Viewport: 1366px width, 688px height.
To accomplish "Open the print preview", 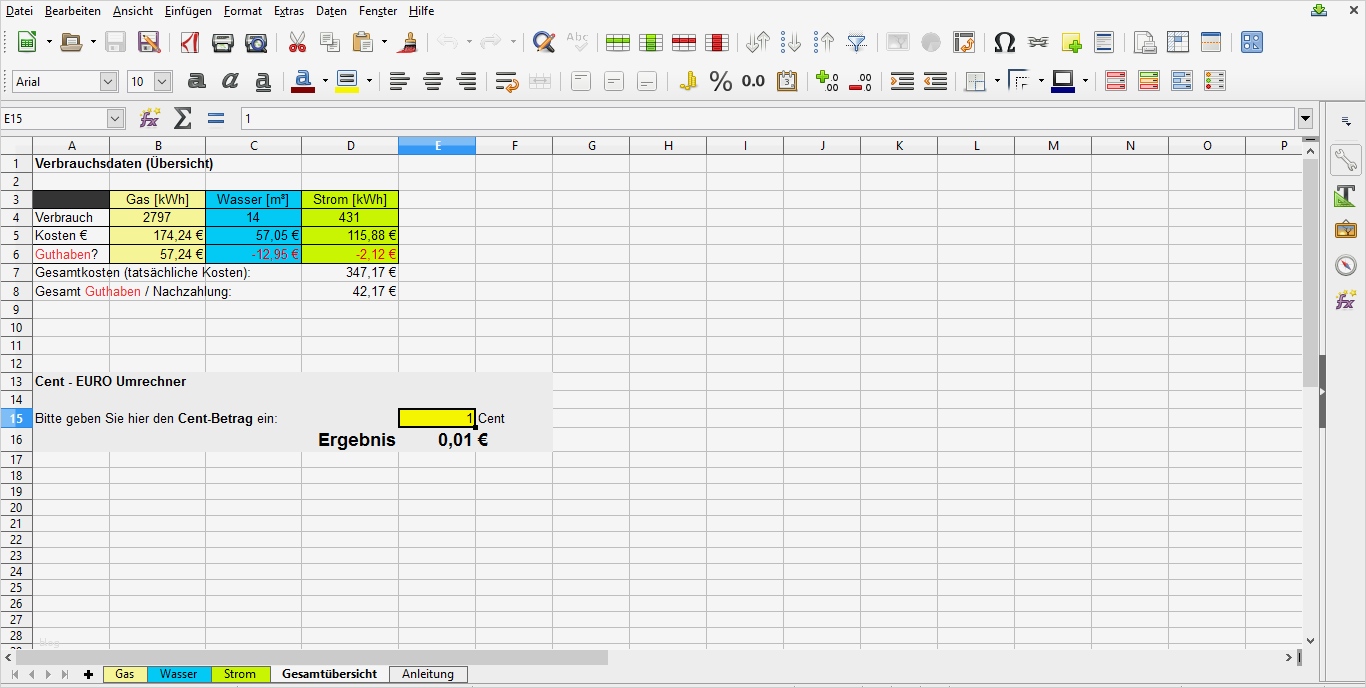I will point(256,42).
